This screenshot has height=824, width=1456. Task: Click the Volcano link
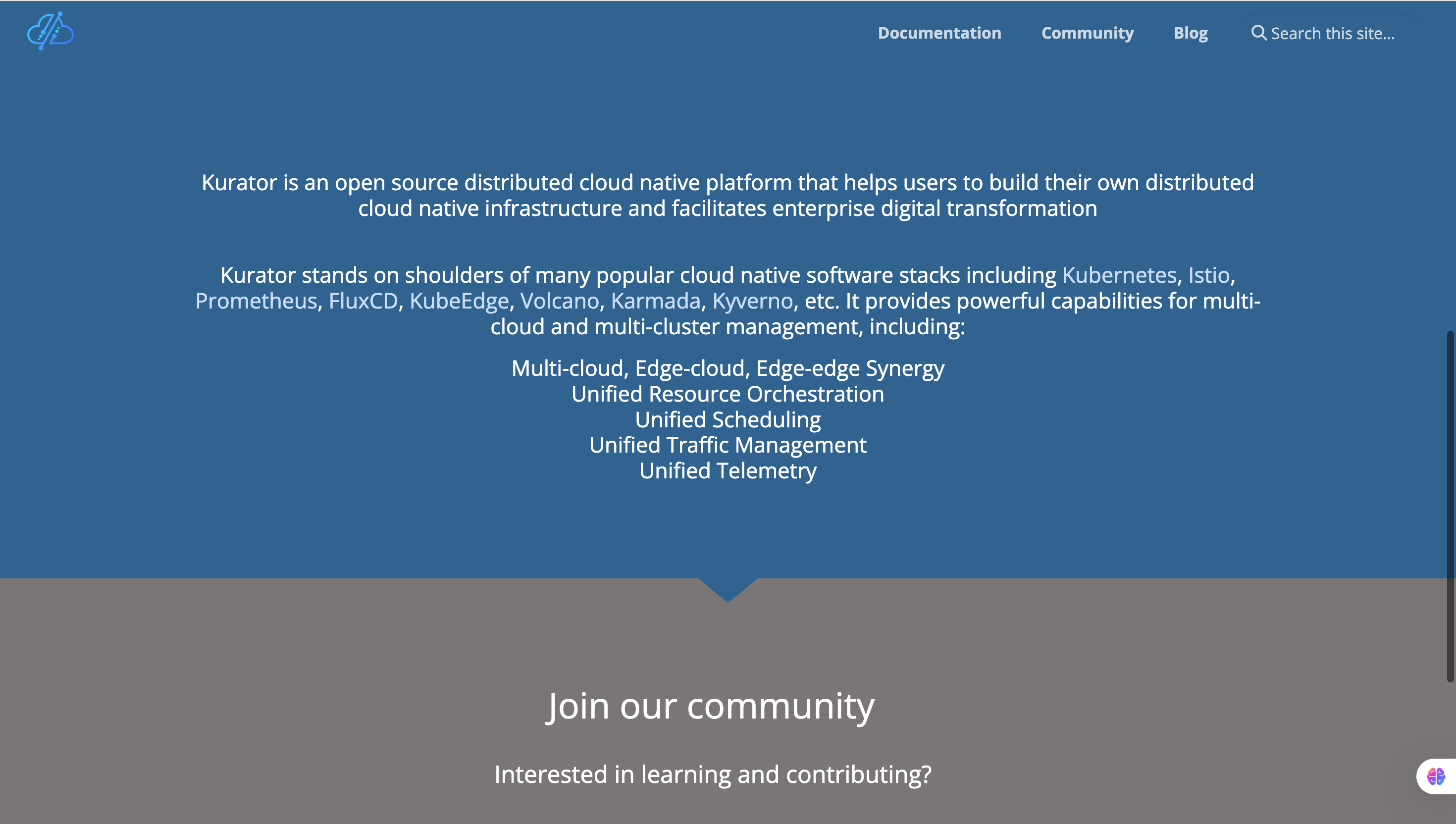coord(559,301)
